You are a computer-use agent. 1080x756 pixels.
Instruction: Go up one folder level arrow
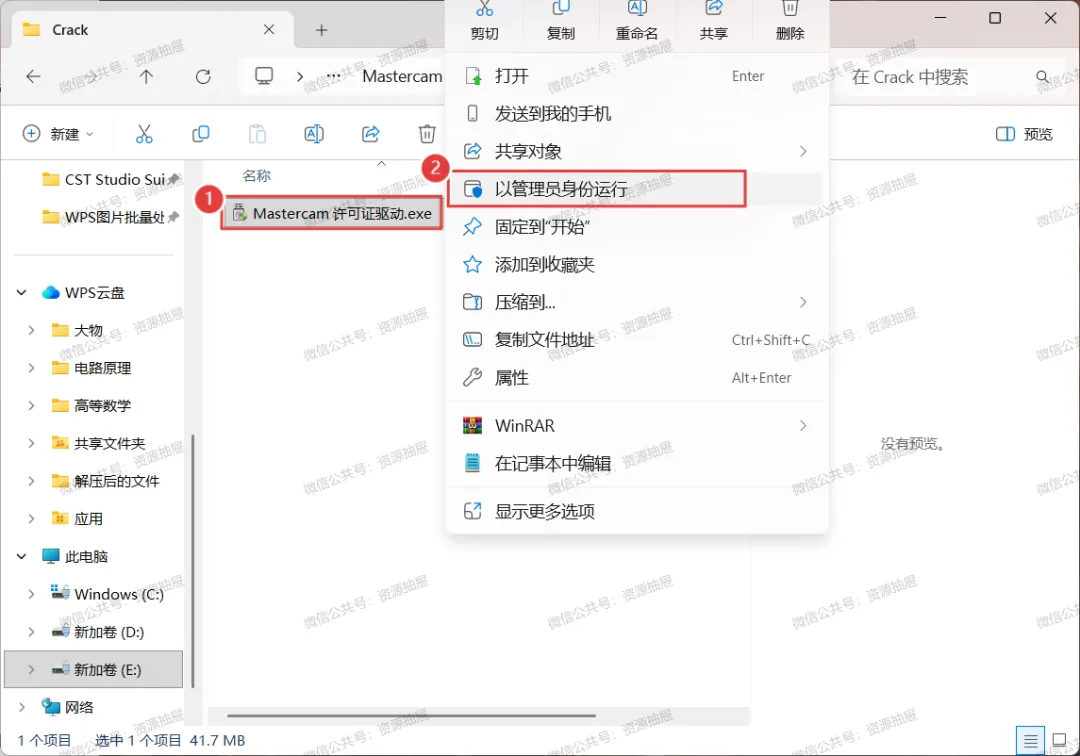point(146,76)
